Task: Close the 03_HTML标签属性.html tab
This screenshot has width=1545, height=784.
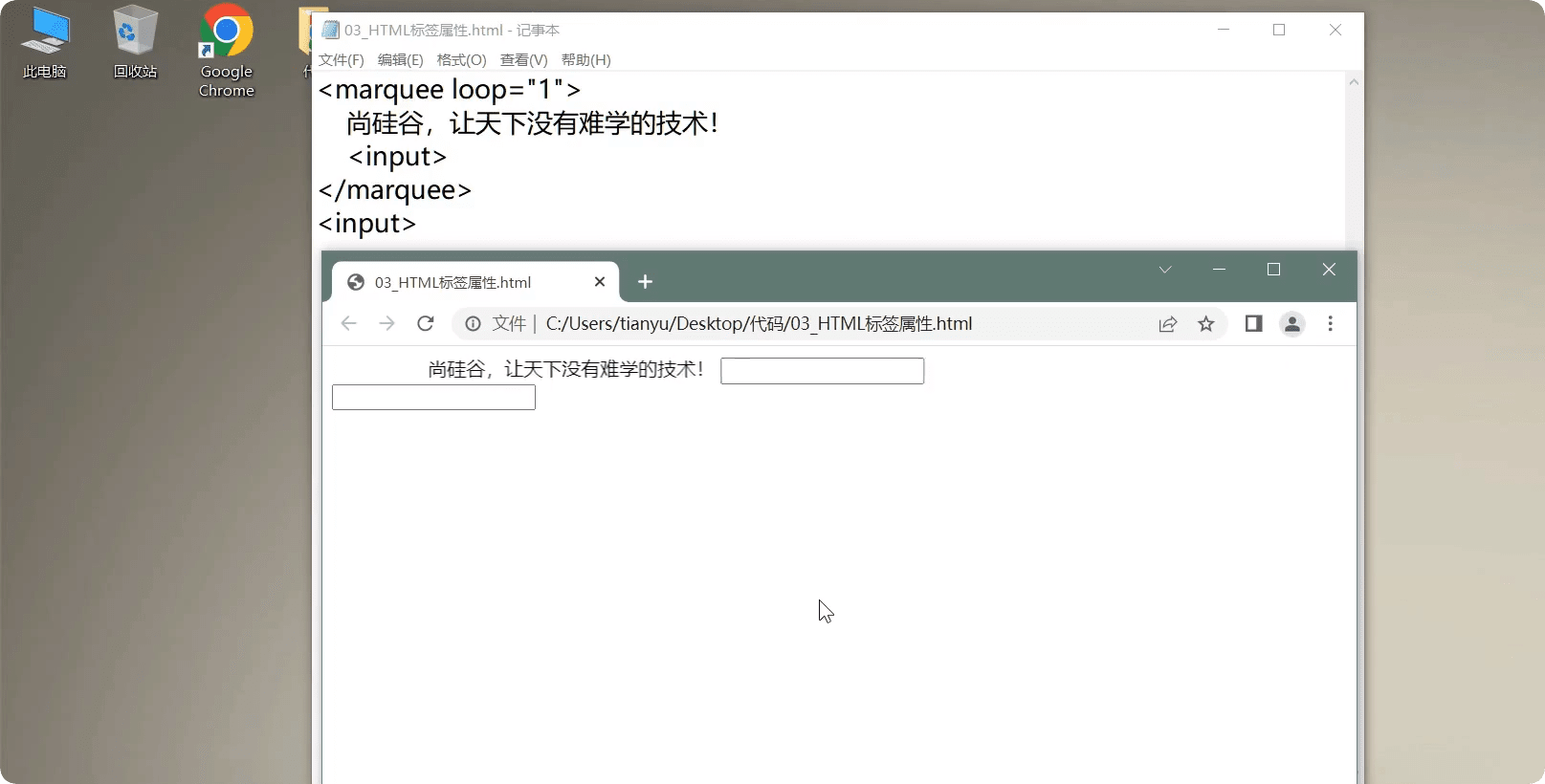Action: (600, 282)
